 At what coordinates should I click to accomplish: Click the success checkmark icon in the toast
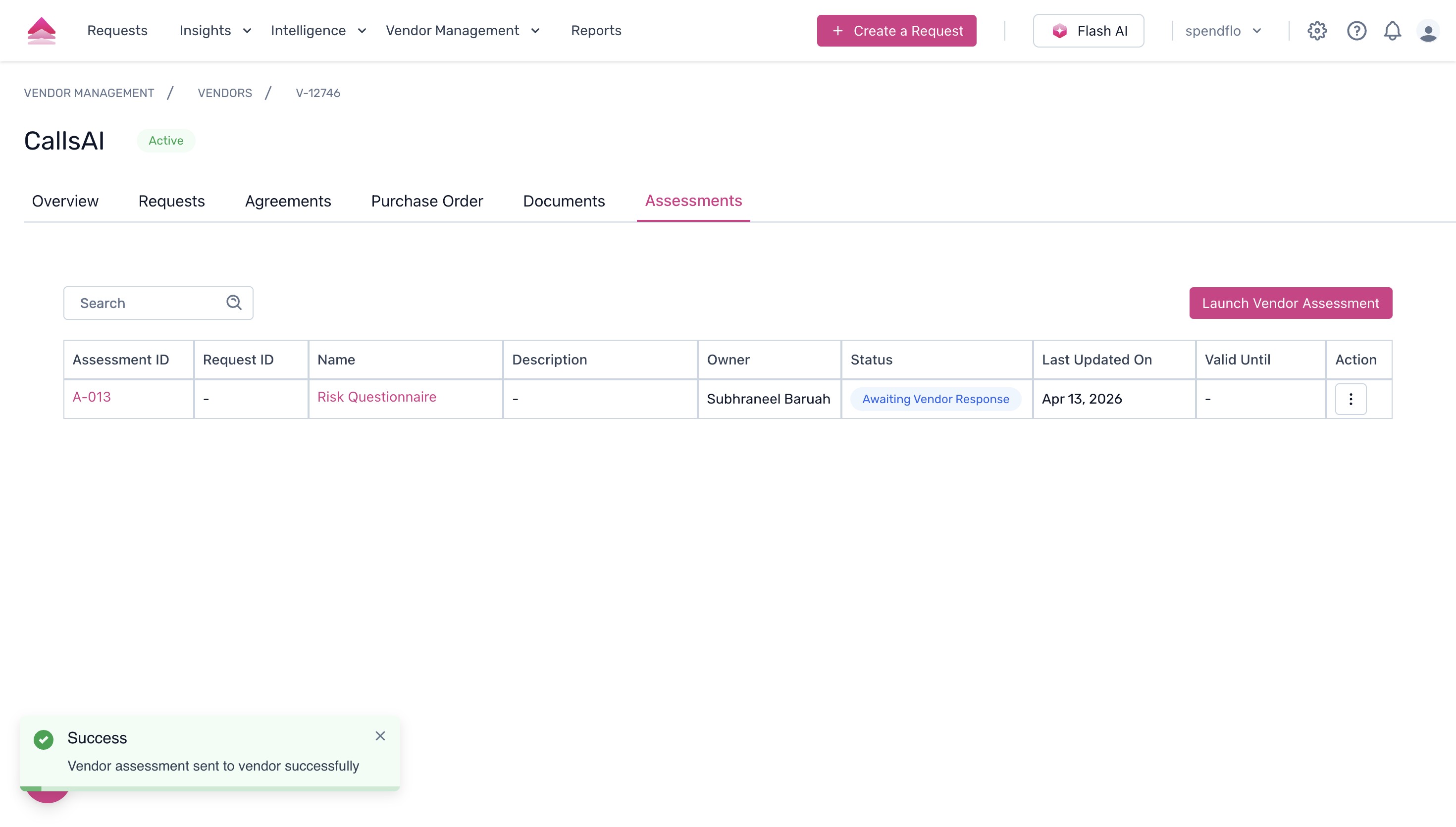[43, 739]
